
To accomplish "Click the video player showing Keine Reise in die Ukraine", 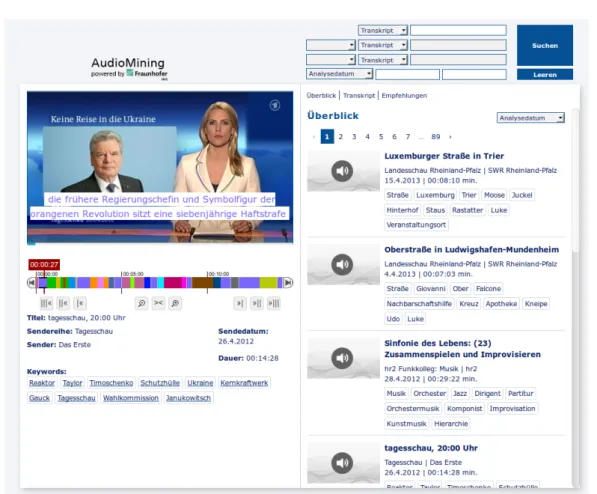I will 160,167.
